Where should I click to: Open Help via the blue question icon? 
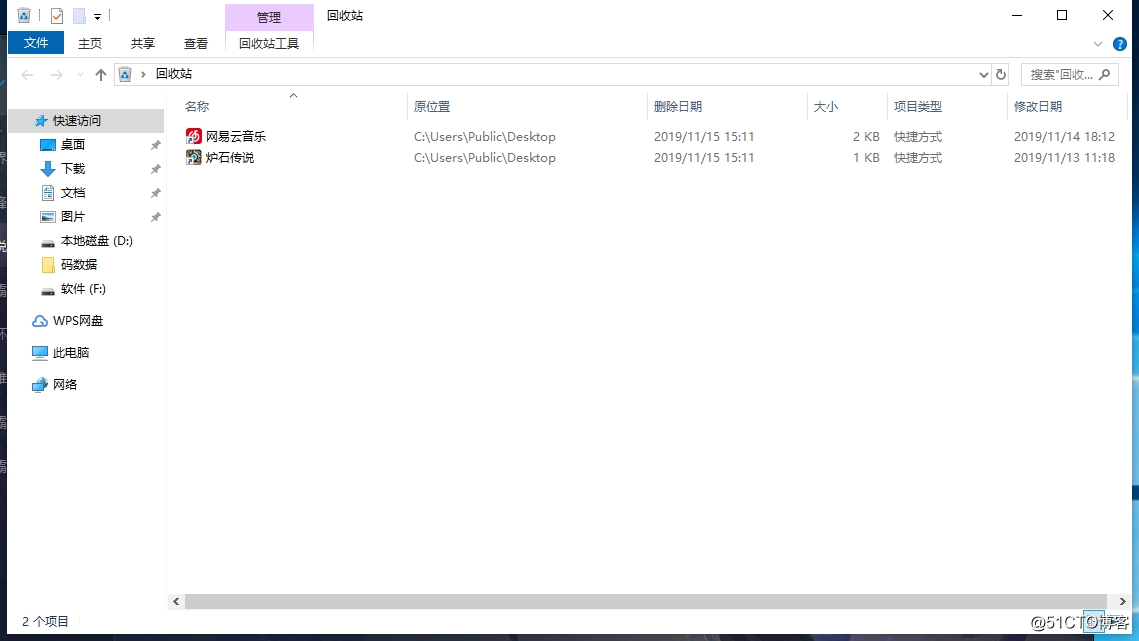coord(1120,44)
